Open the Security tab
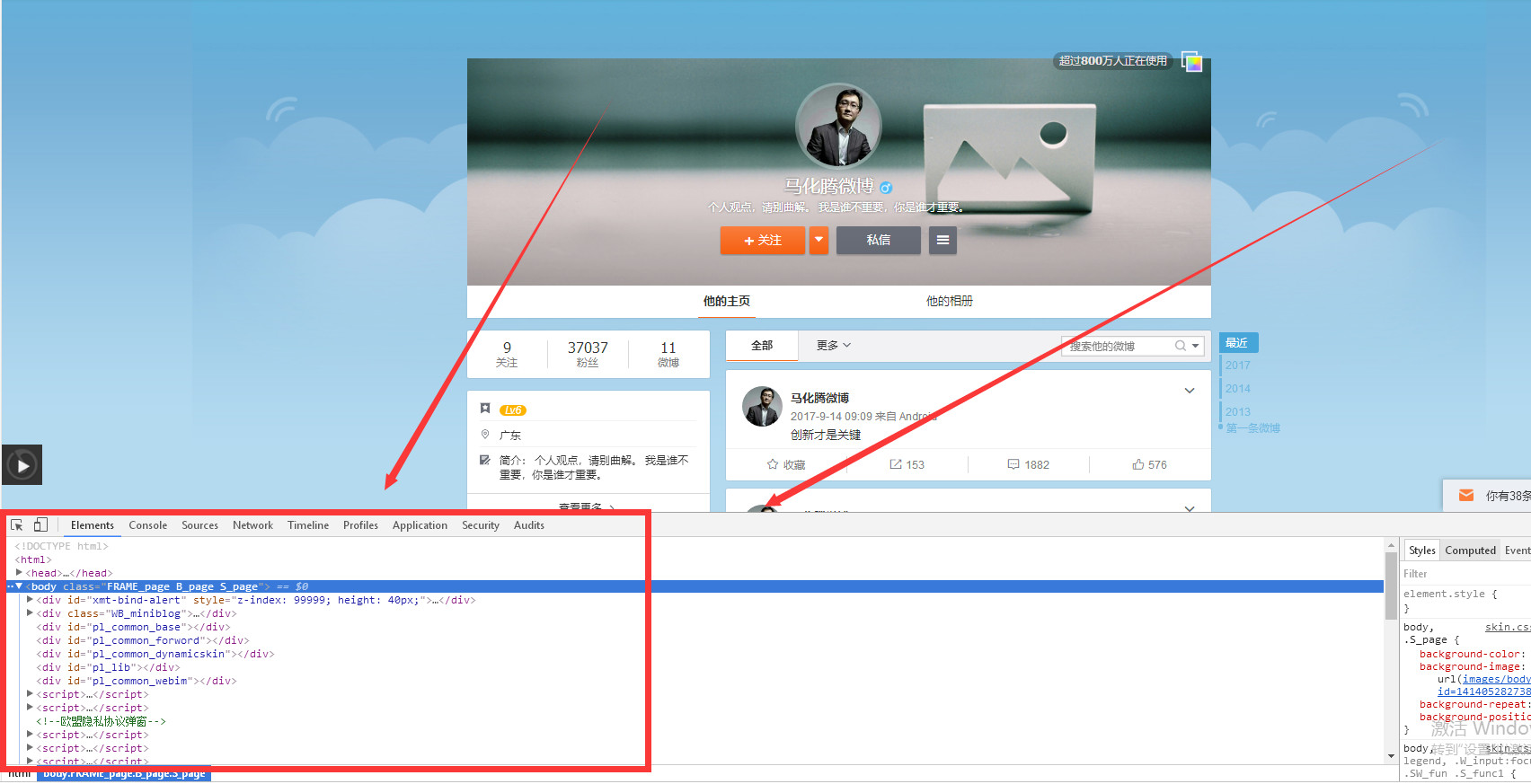This screenshot has width=1531, height=784. click(481, 525)
